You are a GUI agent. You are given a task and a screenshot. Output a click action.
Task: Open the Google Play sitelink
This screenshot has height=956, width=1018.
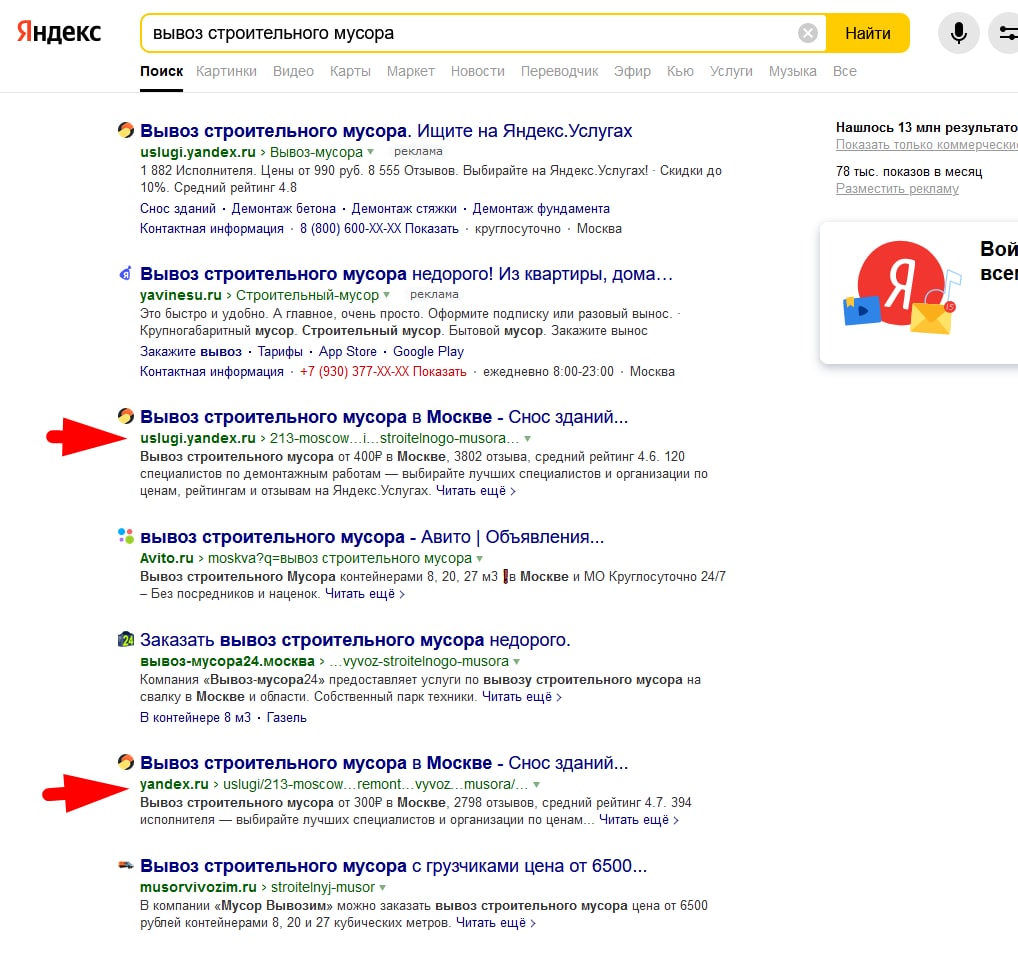pos(428,351)
